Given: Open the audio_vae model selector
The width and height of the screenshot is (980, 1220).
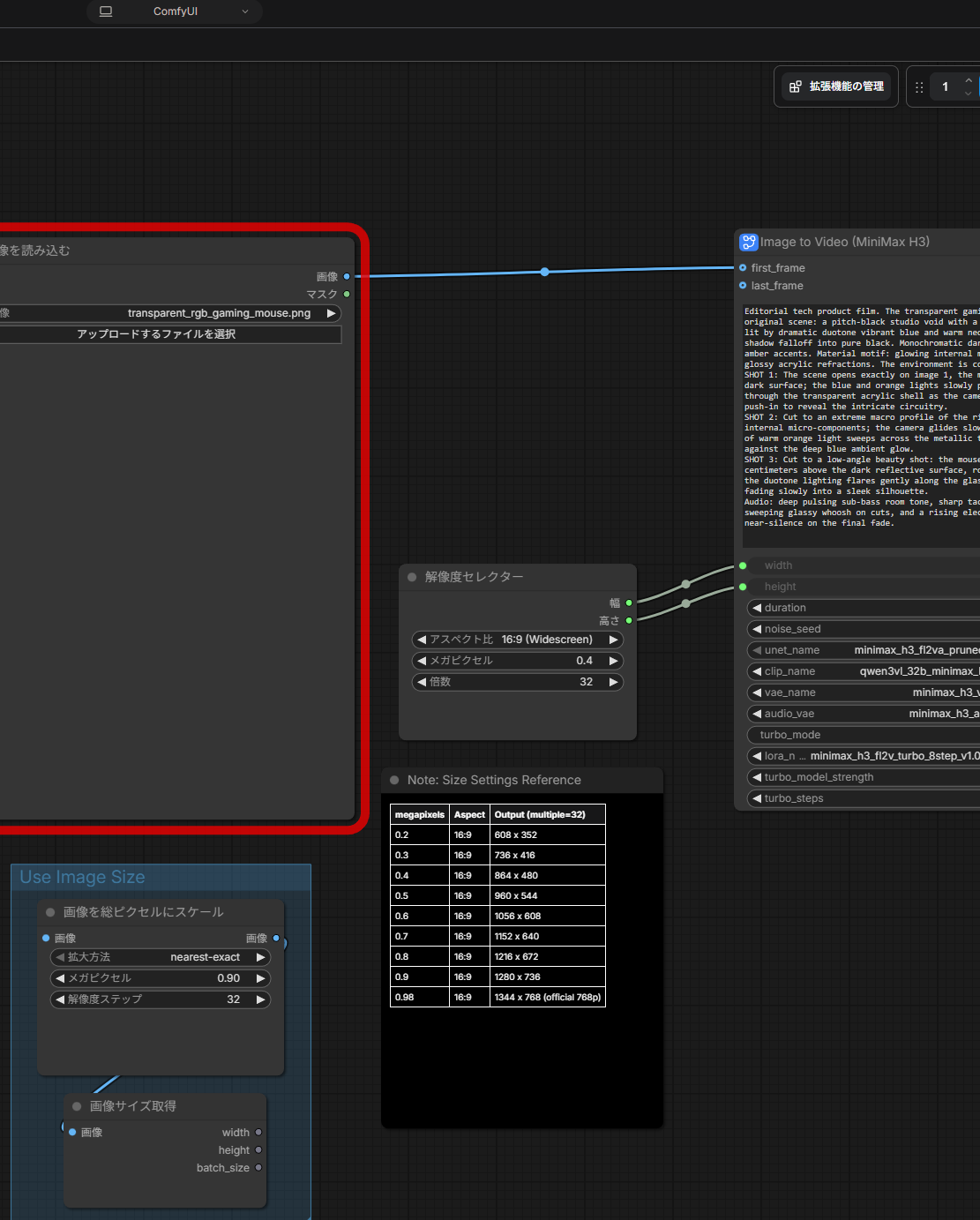Looking at the screenshot, I should pos(864,714).
